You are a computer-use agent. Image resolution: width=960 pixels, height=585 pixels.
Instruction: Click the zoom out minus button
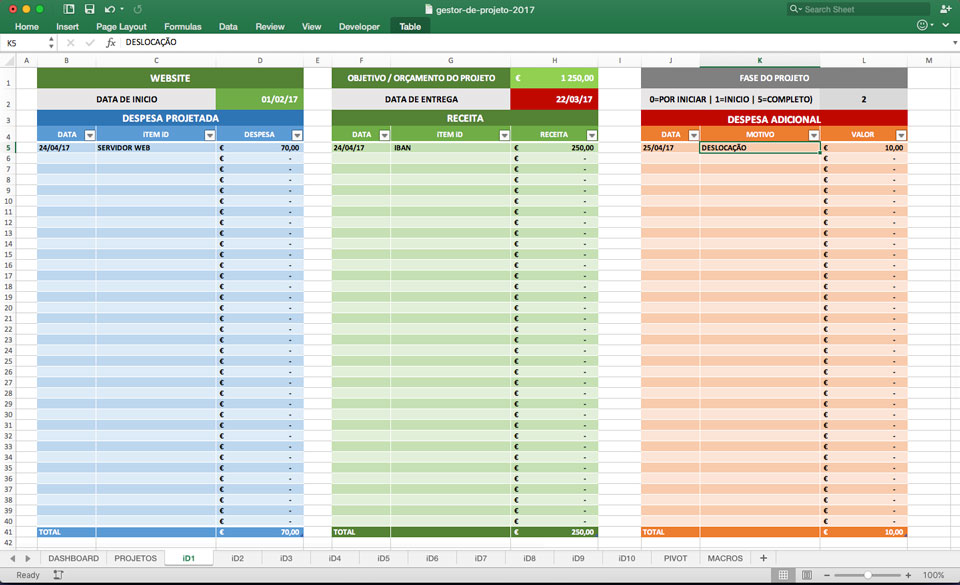click(827, 575)
